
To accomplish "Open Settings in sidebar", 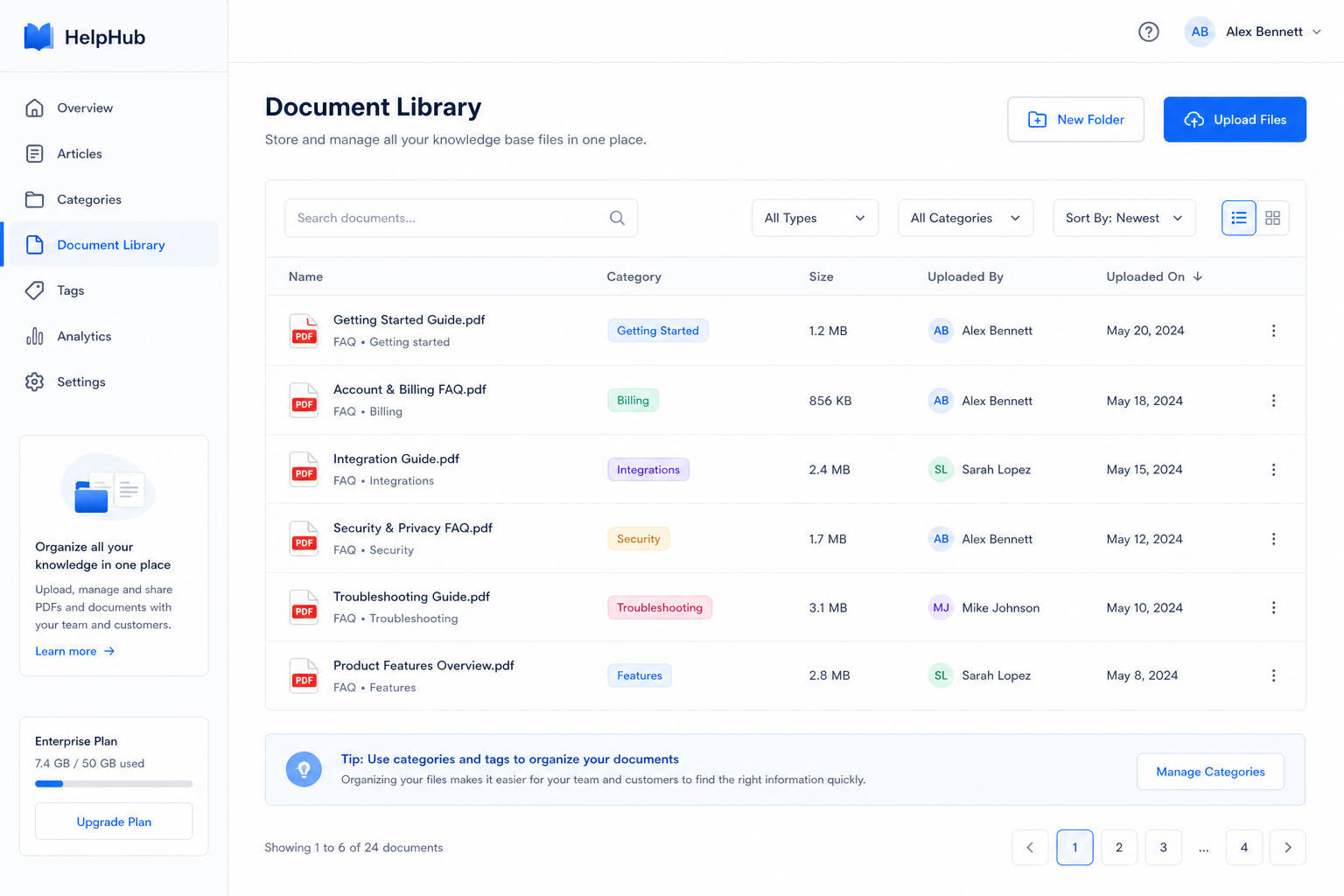I will coord(111,381).
